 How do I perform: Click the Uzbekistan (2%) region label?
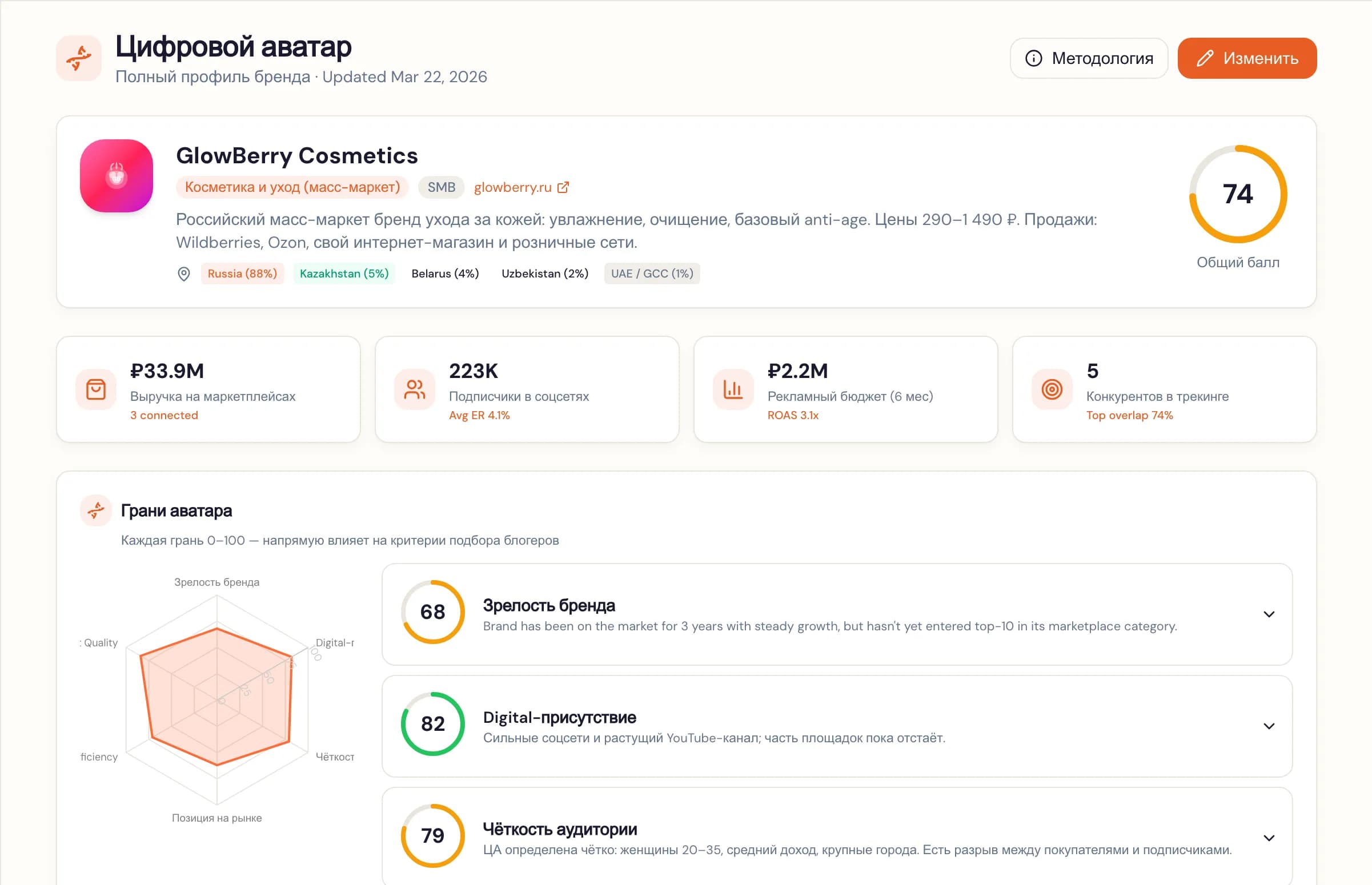545,273
